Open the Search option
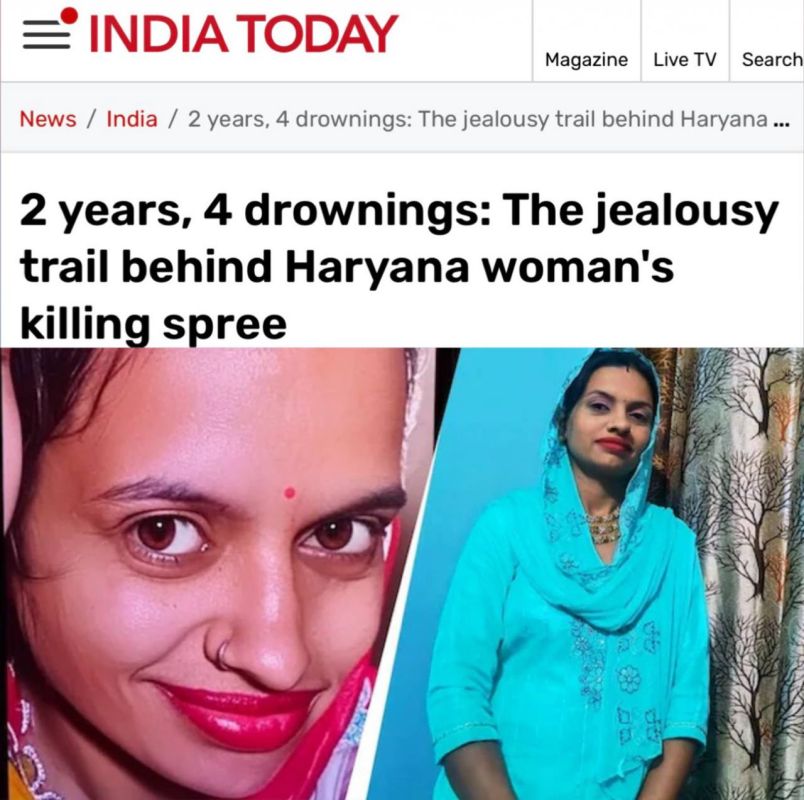This screenshot has width=804, height=800. pyautogui.click(x=772, y=59)
